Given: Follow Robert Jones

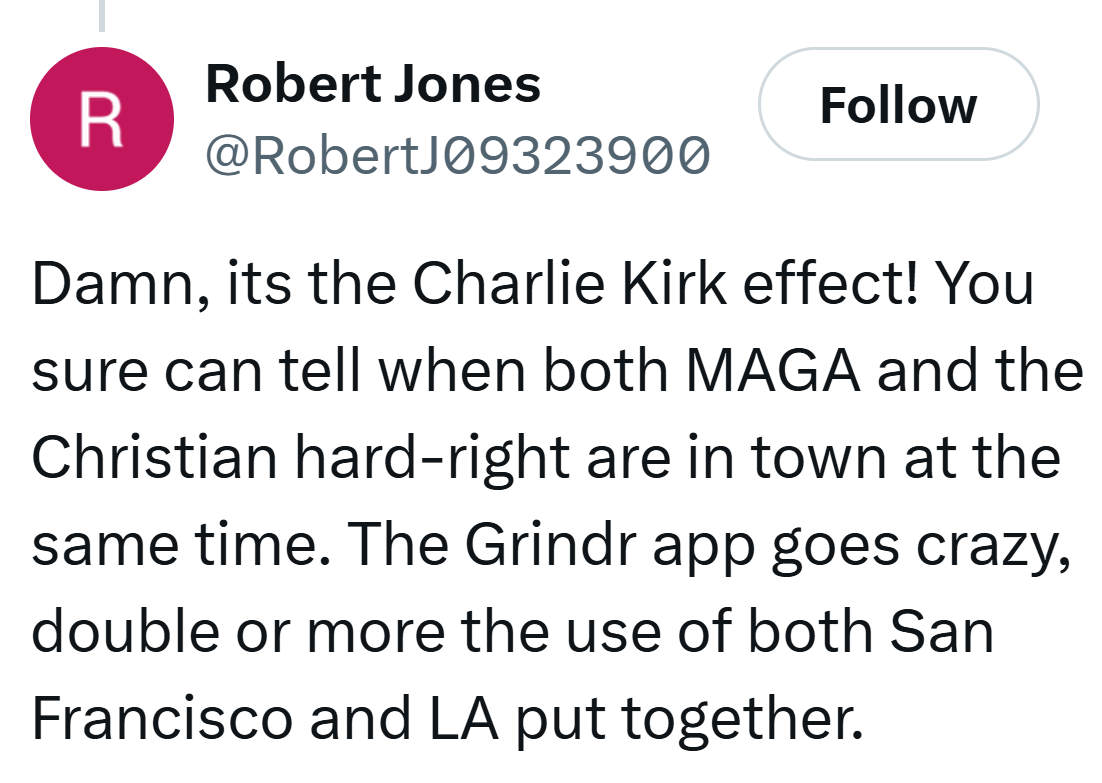Looking at the screenshot, I should (898, 105).
